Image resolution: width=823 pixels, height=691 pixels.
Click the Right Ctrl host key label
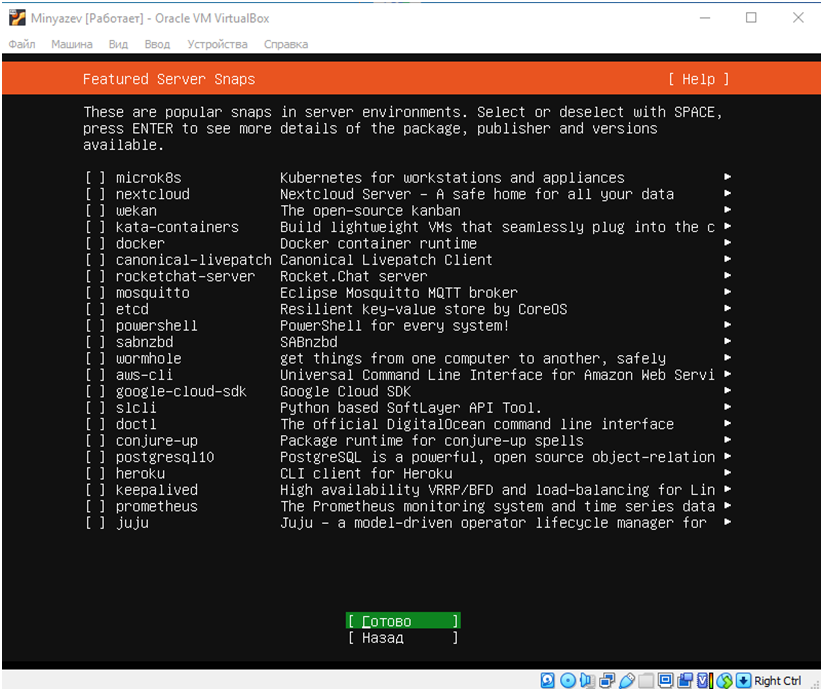[x=777, y=681]
